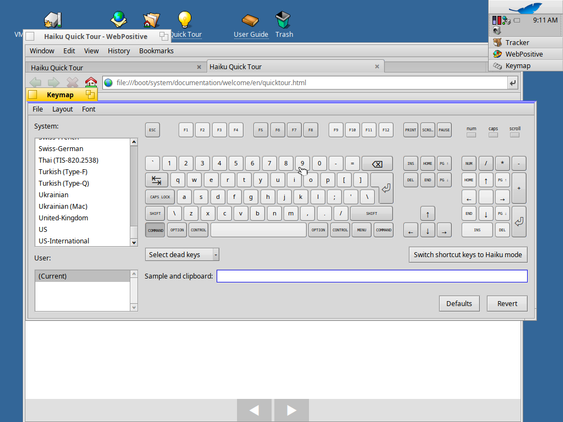563x422 pixels.
Task: Toggle the Scroll Lock key
Action: (x=427, y=130)
